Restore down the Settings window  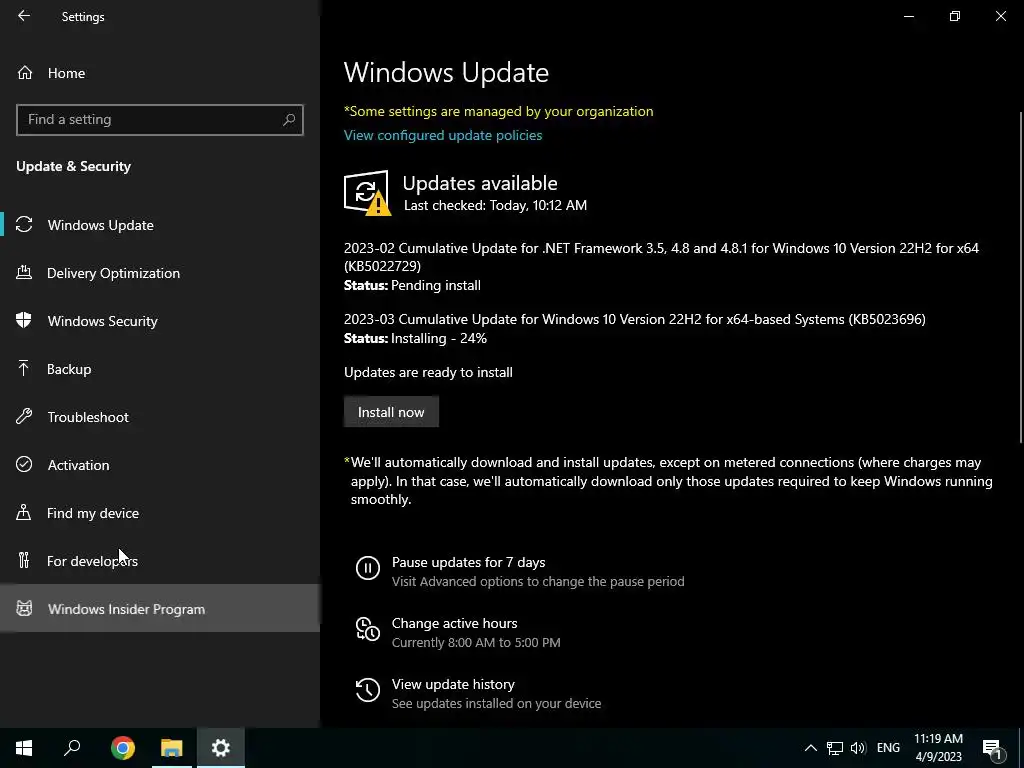coord(955,16)
